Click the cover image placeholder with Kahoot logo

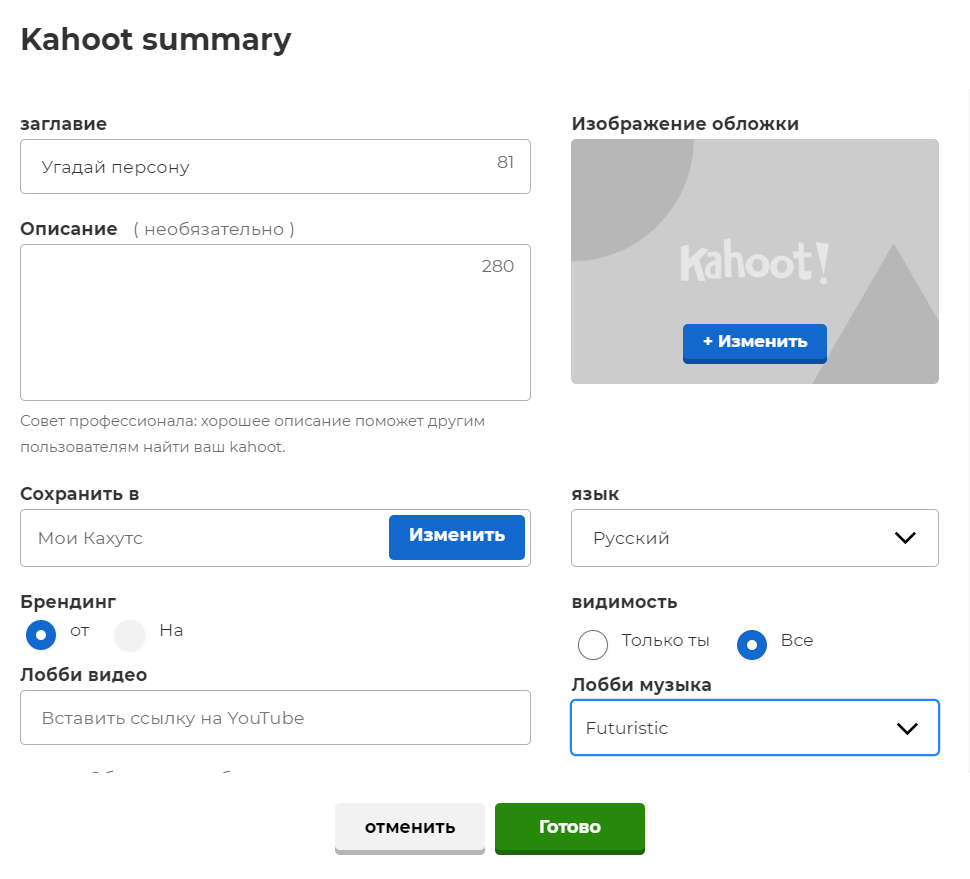click(x=755, y=261)
